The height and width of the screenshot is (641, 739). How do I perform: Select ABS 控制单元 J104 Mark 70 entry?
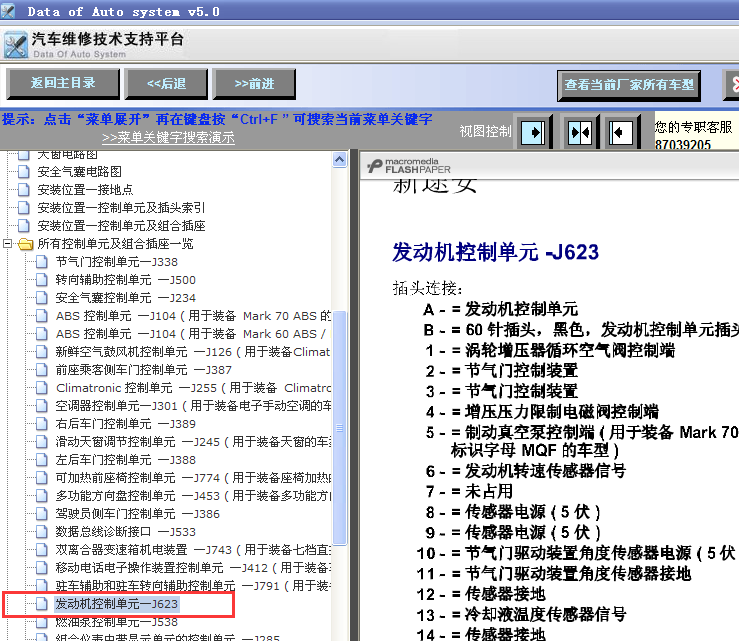(193, 316)
